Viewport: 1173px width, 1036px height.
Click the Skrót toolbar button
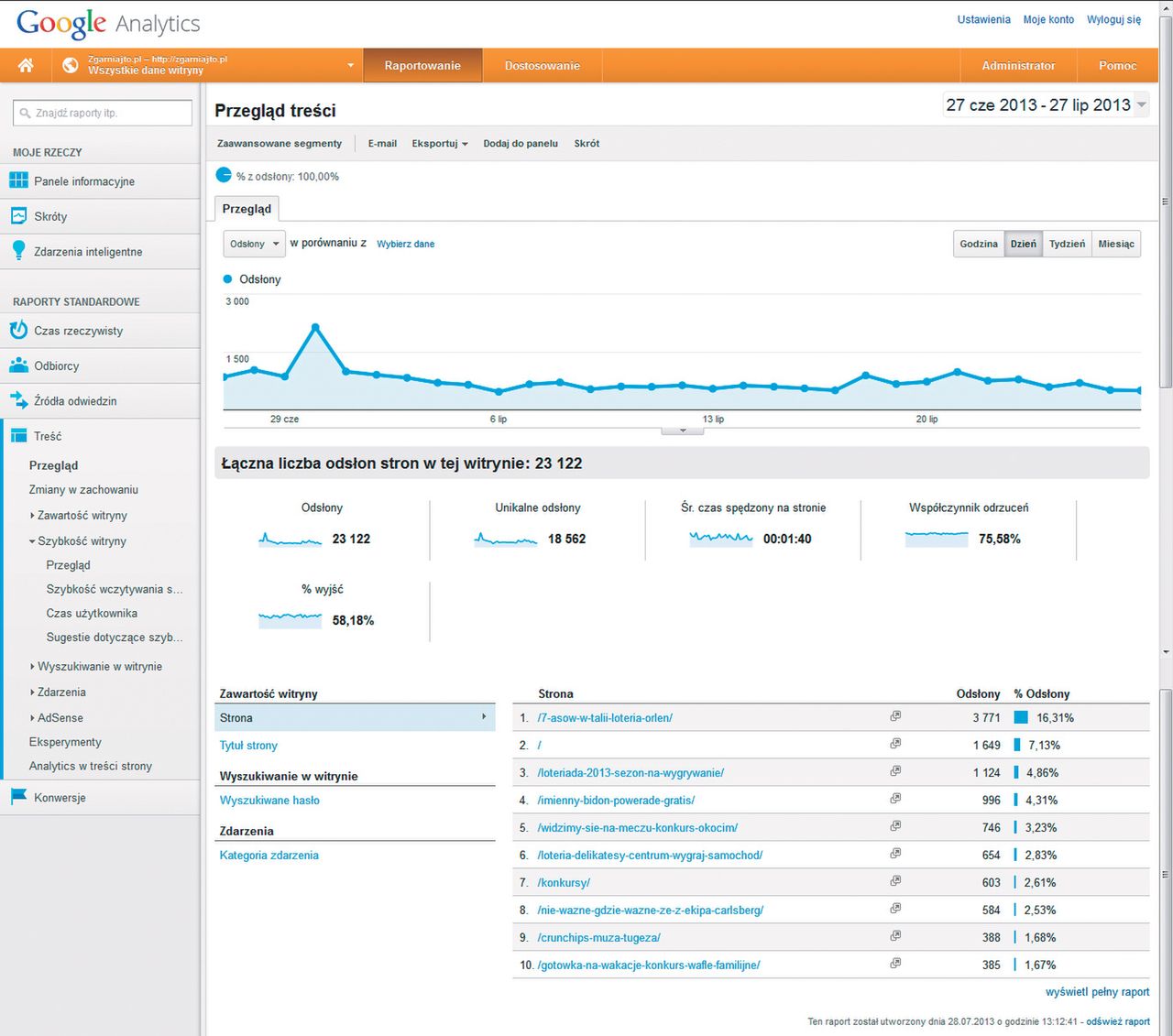[x=586, y=143]
